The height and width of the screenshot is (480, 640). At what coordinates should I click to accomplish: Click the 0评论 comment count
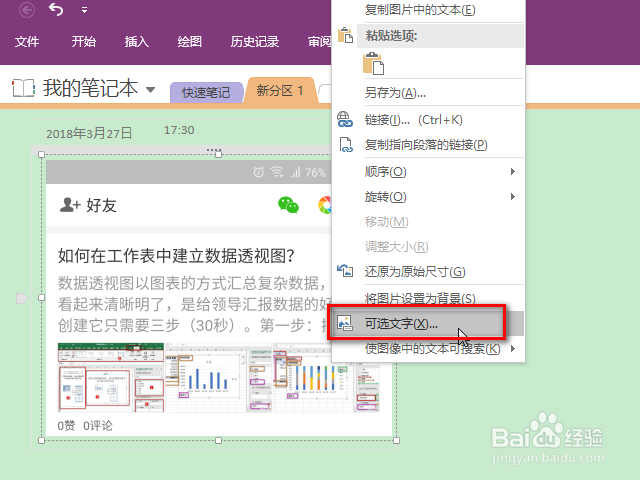[x=98, y=426]
